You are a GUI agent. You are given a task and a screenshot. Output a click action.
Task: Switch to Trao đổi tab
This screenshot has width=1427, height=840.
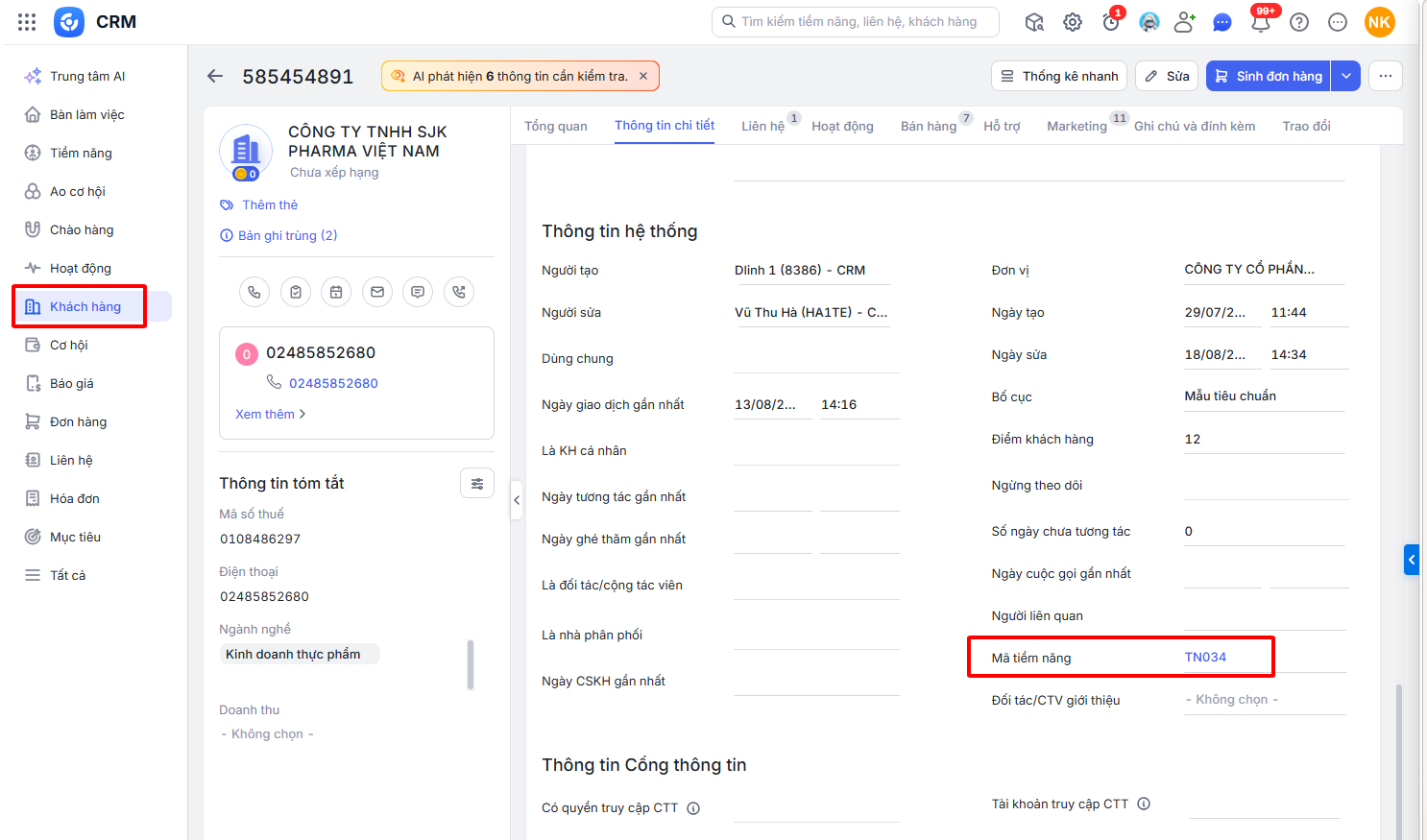[1306, 126]
